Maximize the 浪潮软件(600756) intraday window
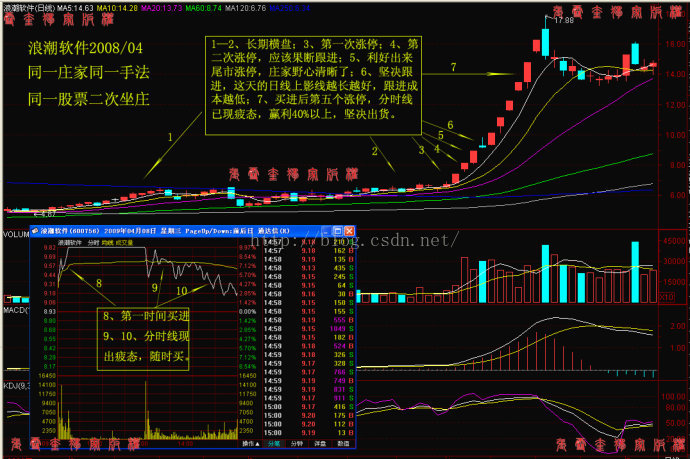The width and height of the screenshot is (690, 459). 338,231
